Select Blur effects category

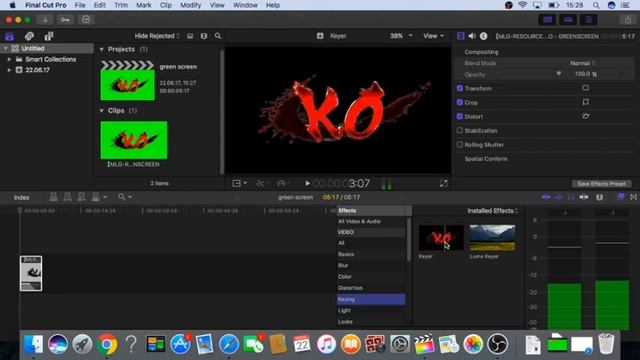[x=371, y=265]
